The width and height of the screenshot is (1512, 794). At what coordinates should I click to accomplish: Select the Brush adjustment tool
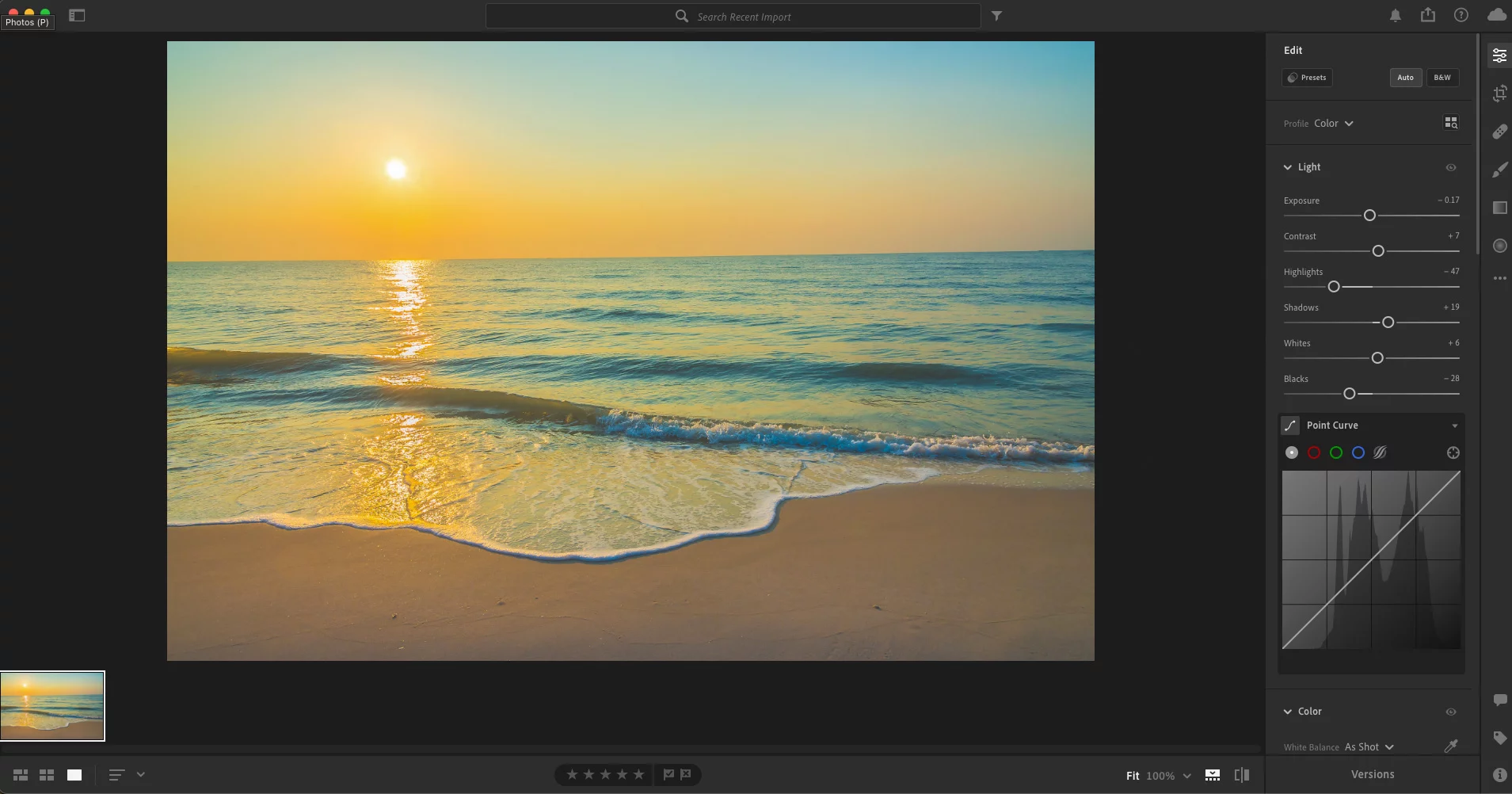coord(1499,170)
